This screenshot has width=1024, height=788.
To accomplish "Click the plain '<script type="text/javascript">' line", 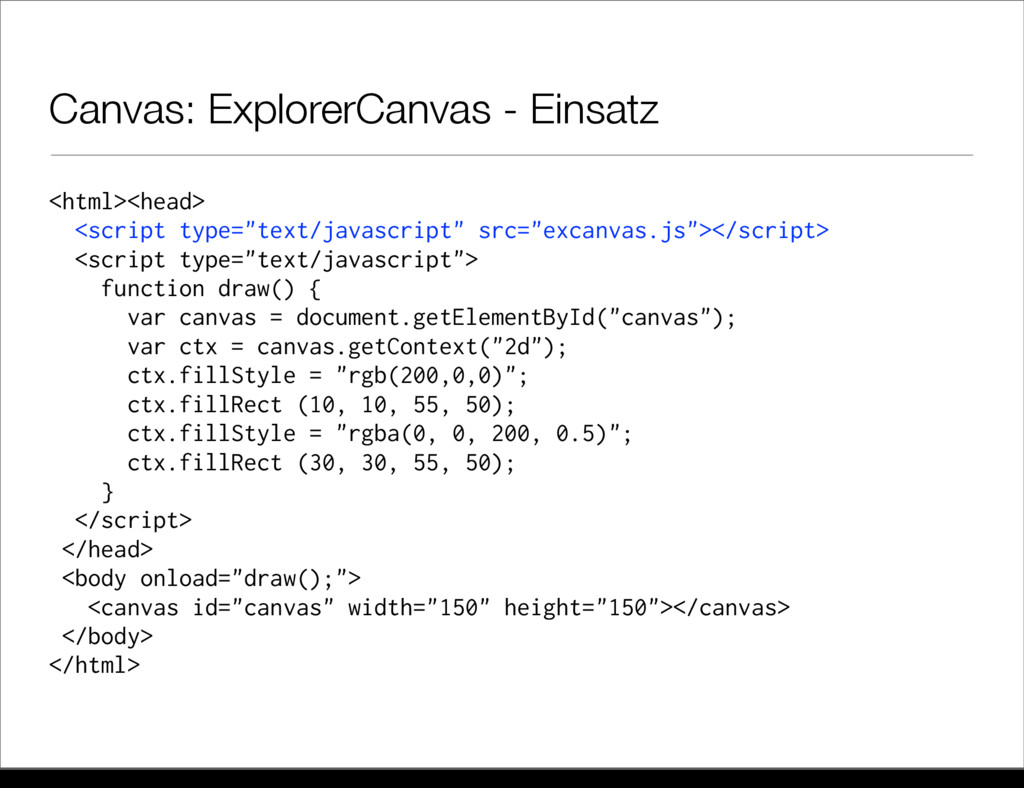I will [276, 260].
